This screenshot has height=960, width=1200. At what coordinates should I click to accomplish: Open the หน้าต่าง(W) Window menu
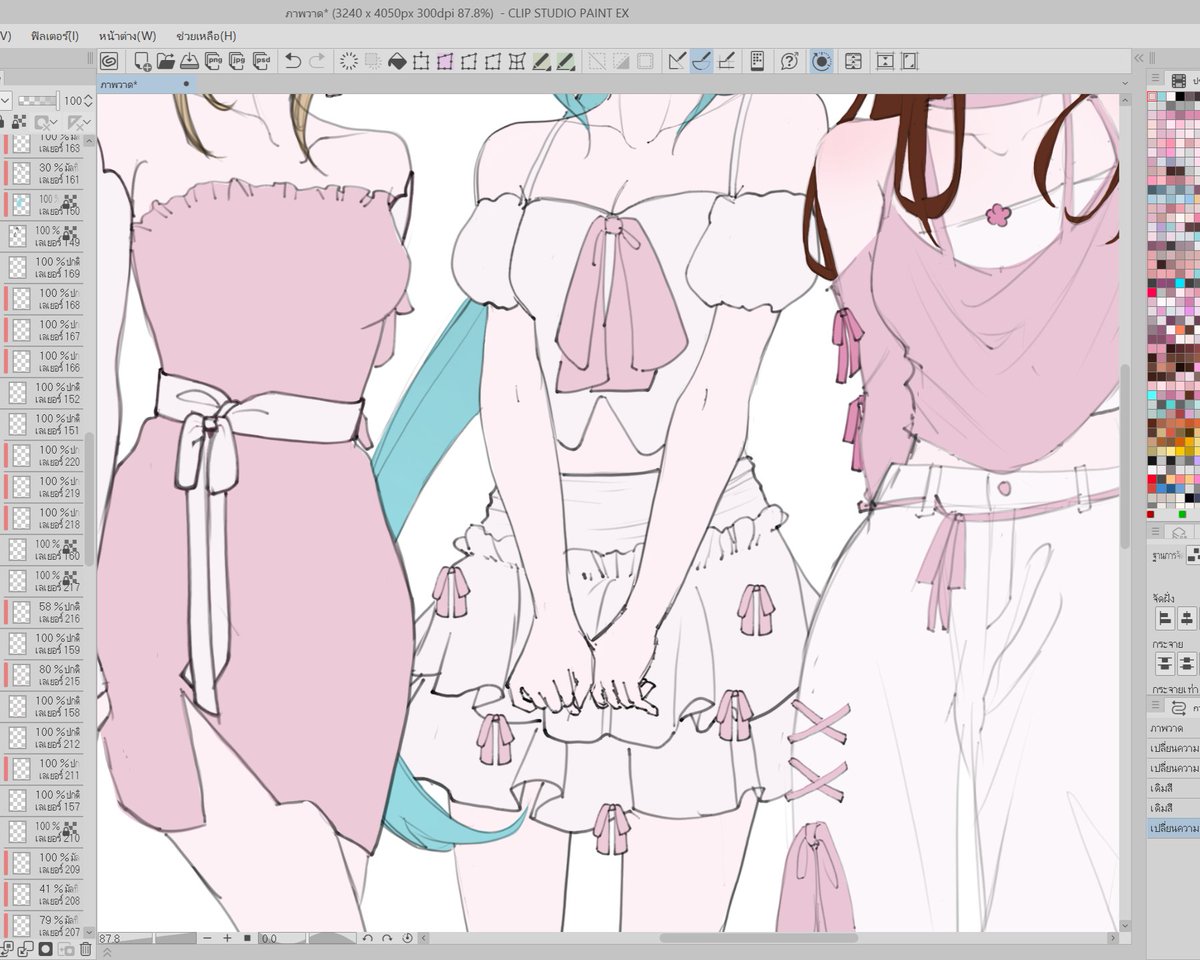tap(128, 36)
